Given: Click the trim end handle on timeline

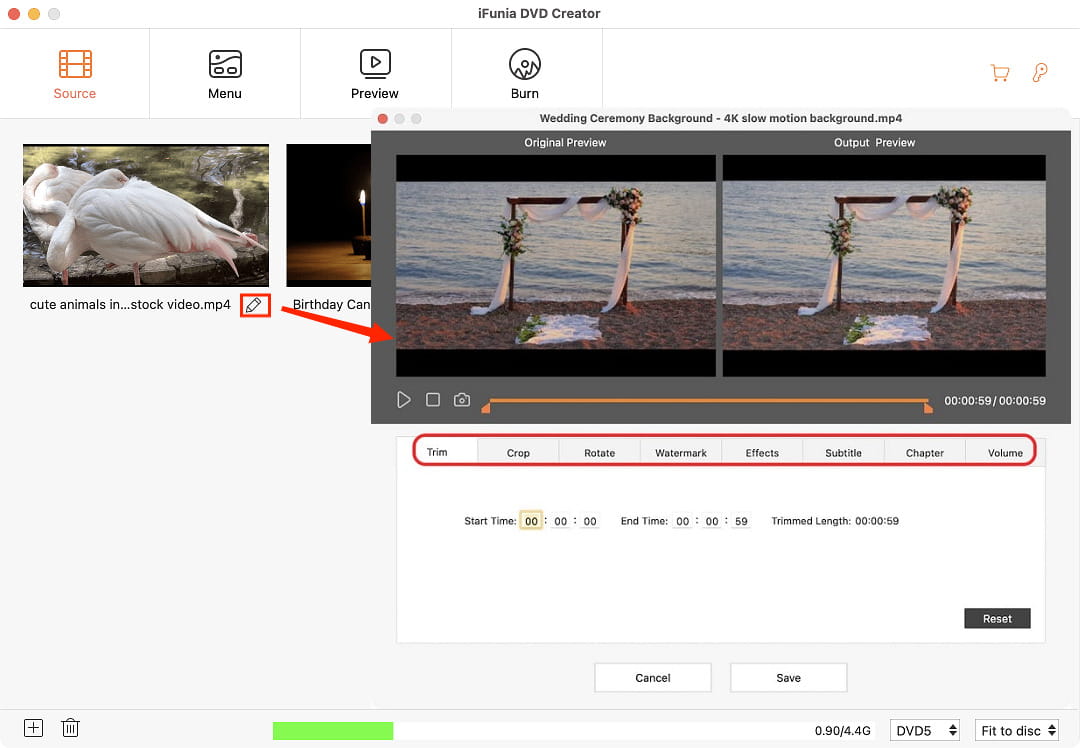Looking at the screenshot, I should click(928, 407).
